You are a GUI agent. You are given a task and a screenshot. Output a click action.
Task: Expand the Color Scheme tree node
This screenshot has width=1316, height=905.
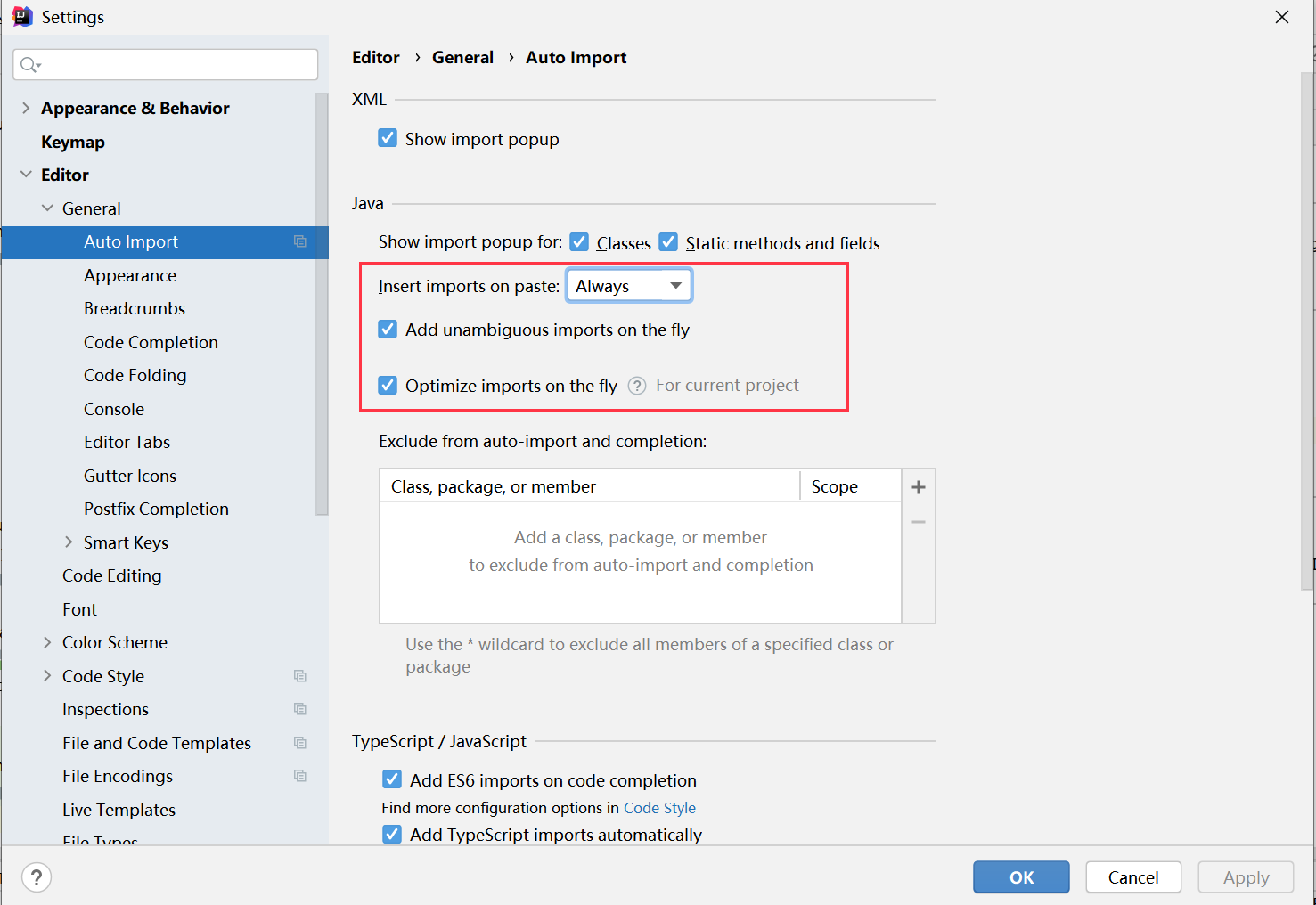47,642
